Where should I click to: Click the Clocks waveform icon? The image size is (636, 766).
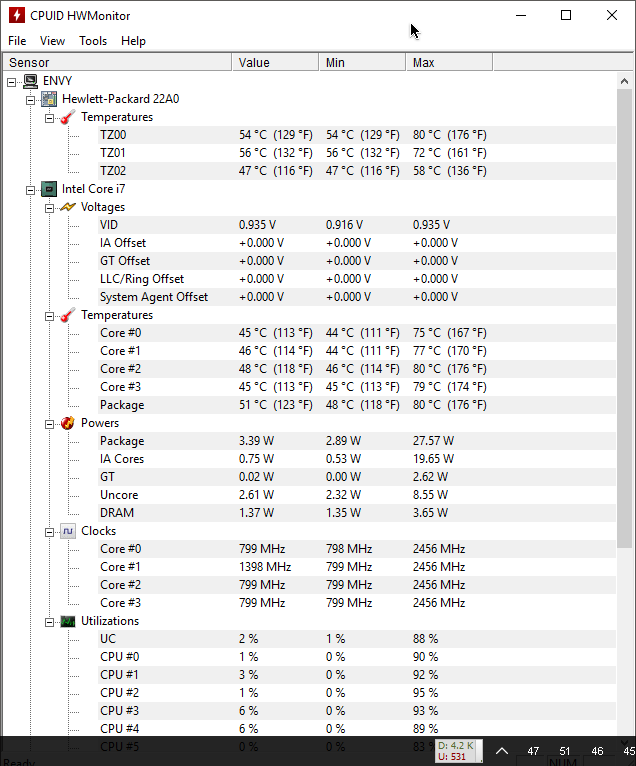tap(68, 531)
